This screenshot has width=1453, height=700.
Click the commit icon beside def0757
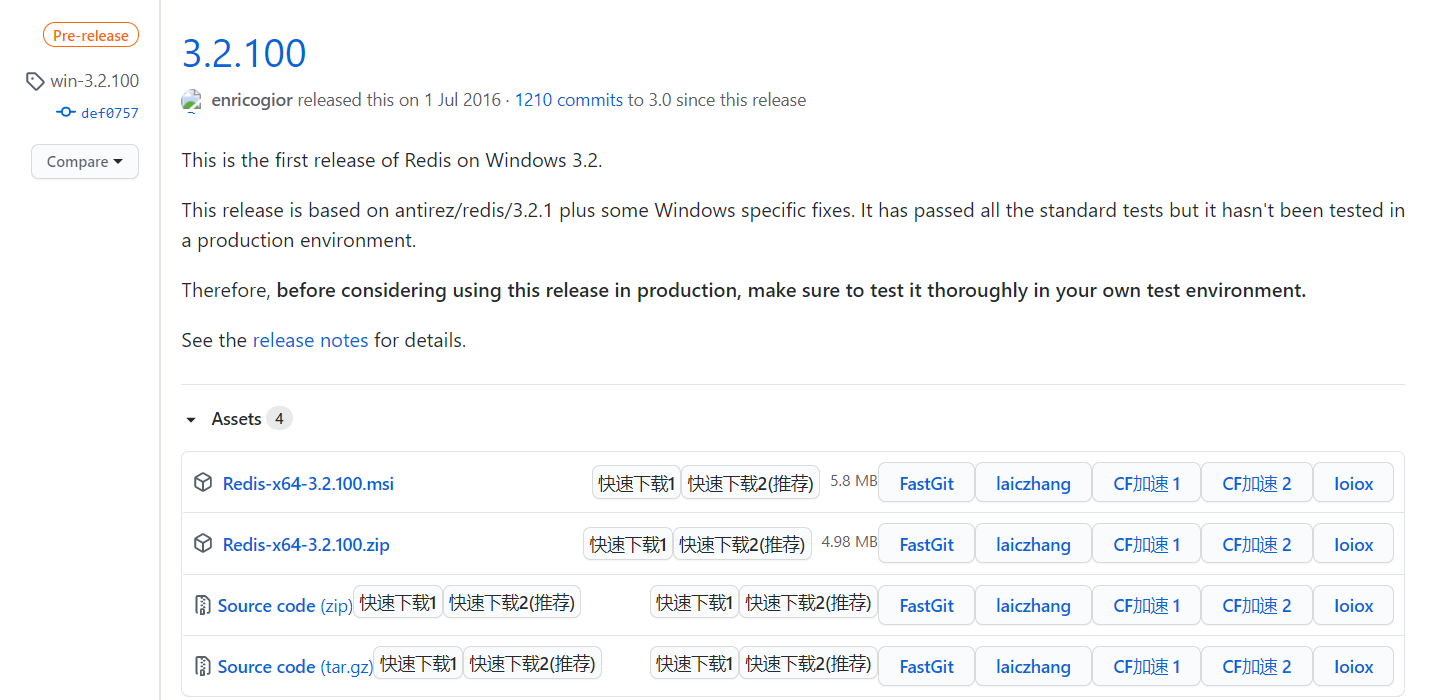[66, 113]
